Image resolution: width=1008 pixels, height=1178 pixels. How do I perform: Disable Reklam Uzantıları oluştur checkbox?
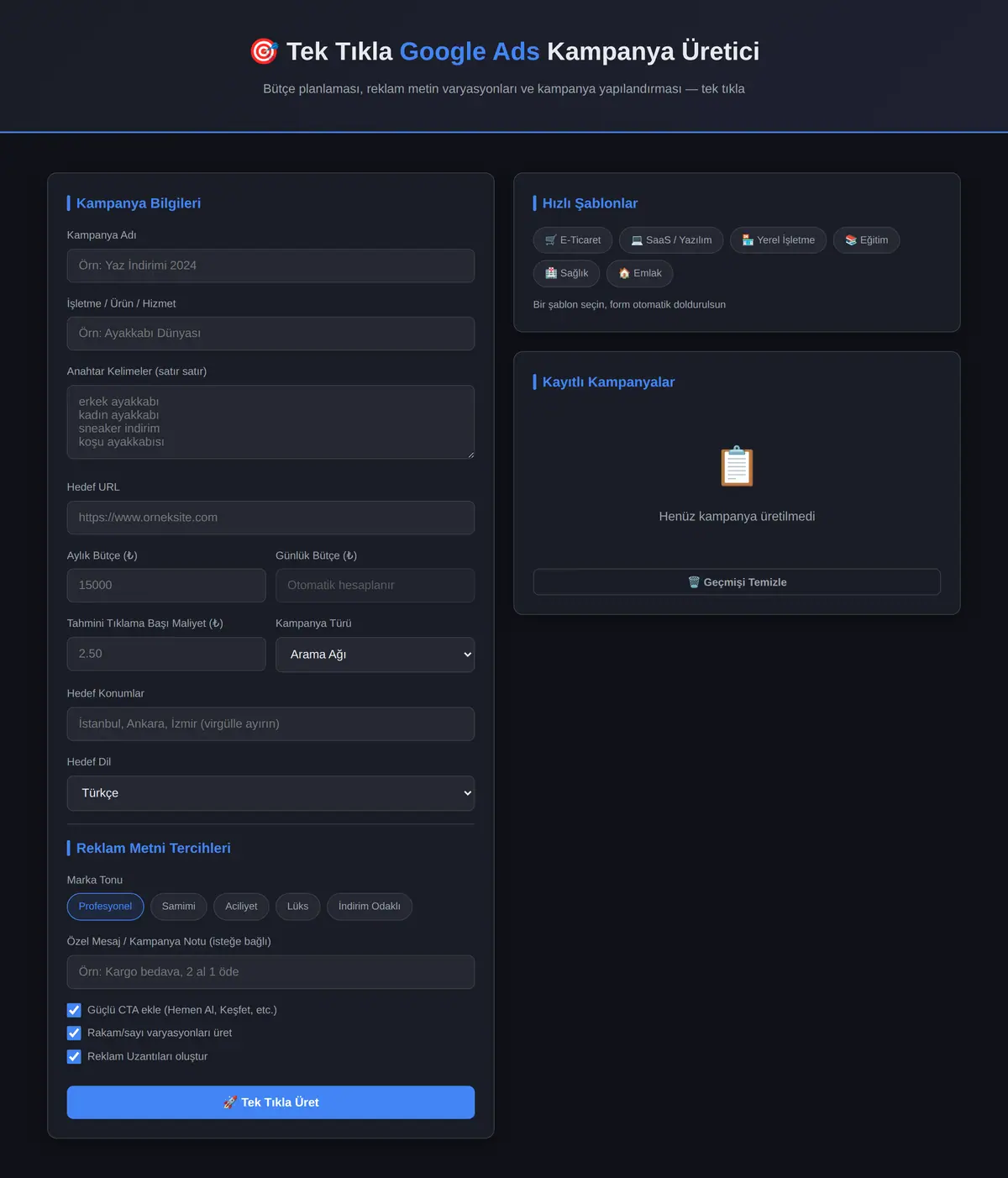coord(74,1057)
